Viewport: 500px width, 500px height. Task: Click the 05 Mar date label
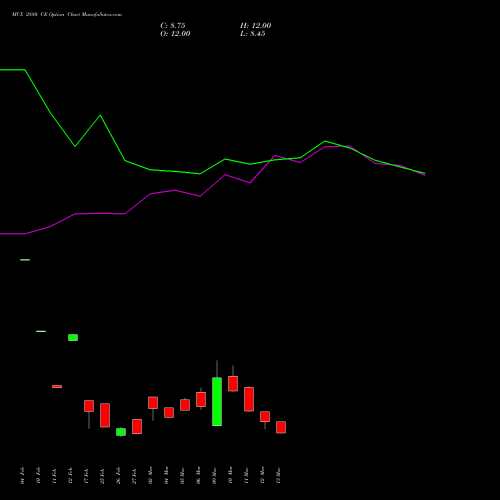pyautogui.click(x=182, y=475)
